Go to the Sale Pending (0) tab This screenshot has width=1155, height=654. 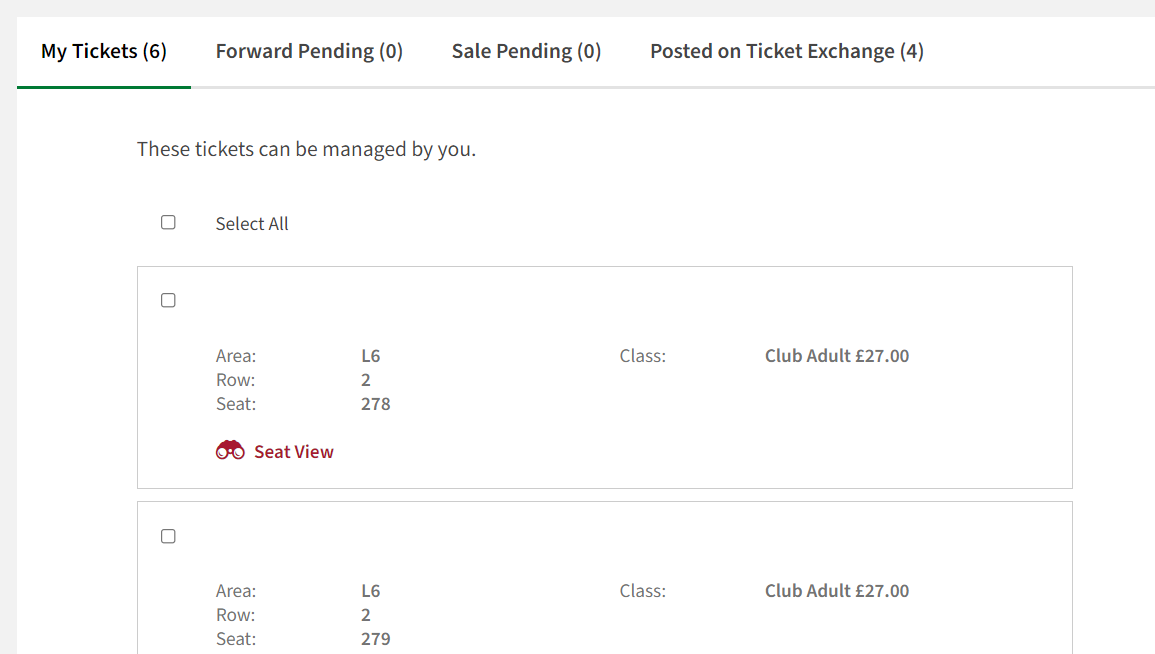tap(527, 52)
